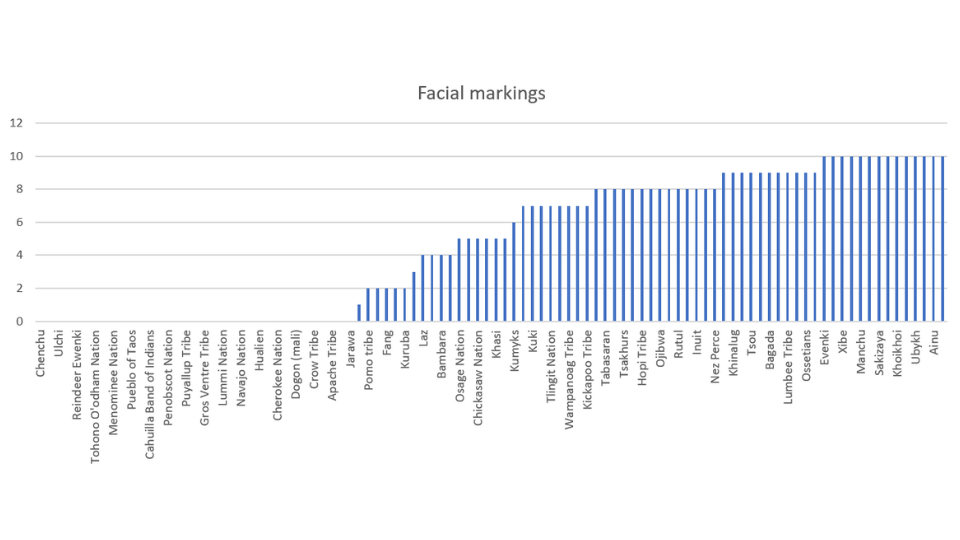This screenshot has width=960, height=540.
Task: Click the Chenchu axis label
Action: [40, 353]
